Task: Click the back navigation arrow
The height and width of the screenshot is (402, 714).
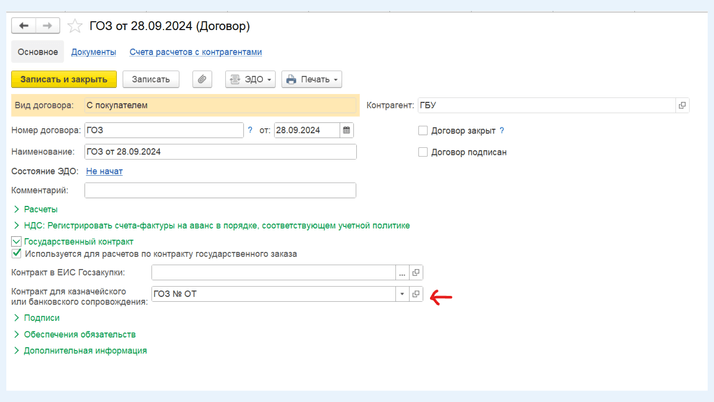Action: click(x=24, y=26)
